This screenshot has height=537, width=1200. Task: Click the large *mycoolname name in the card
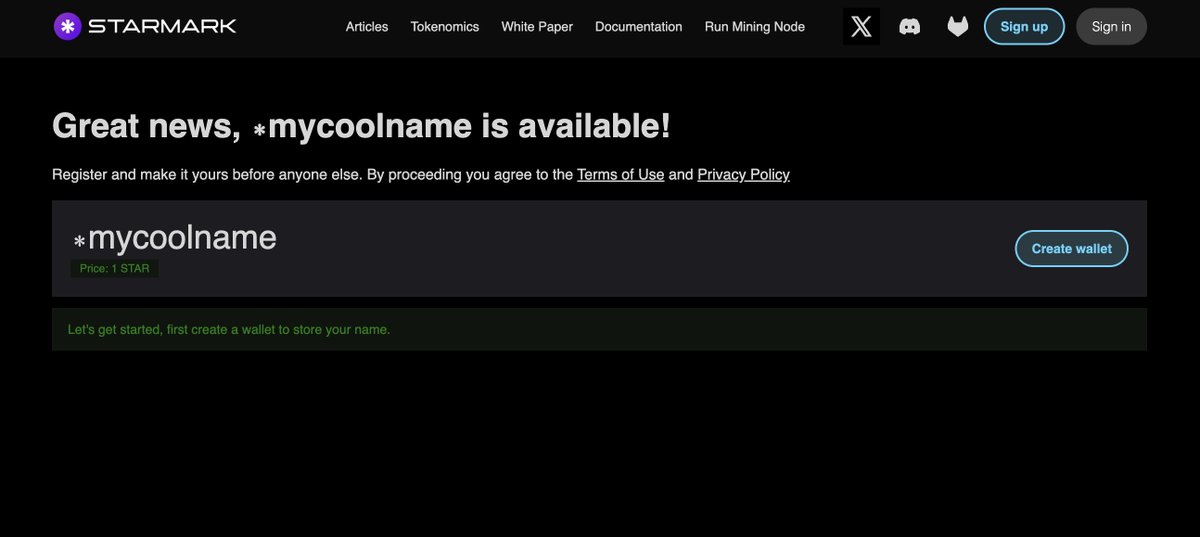click(174, 238)
